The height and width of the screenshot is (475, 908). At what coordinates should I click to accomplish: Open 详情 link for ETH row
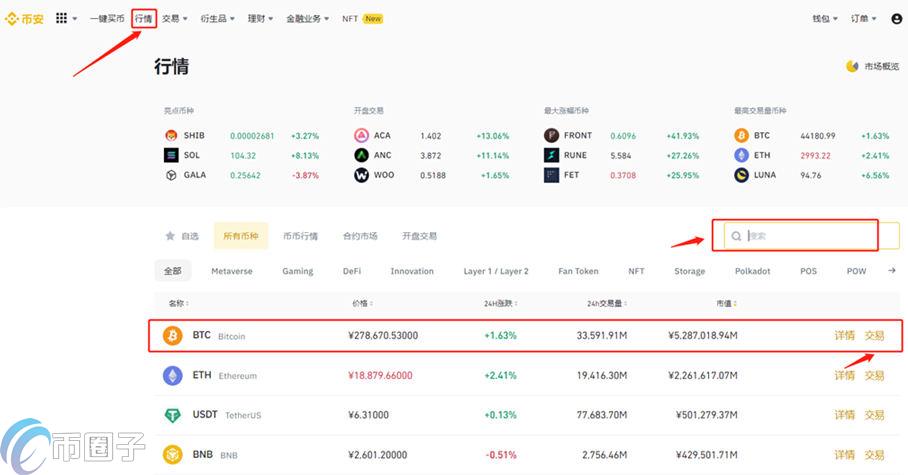coord(844,375)
